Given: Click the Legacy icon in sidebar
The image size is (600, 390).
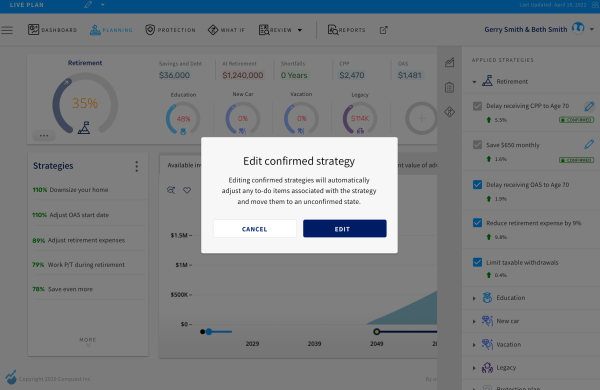Looking at the screenshot, I should (x=487, y=367).
